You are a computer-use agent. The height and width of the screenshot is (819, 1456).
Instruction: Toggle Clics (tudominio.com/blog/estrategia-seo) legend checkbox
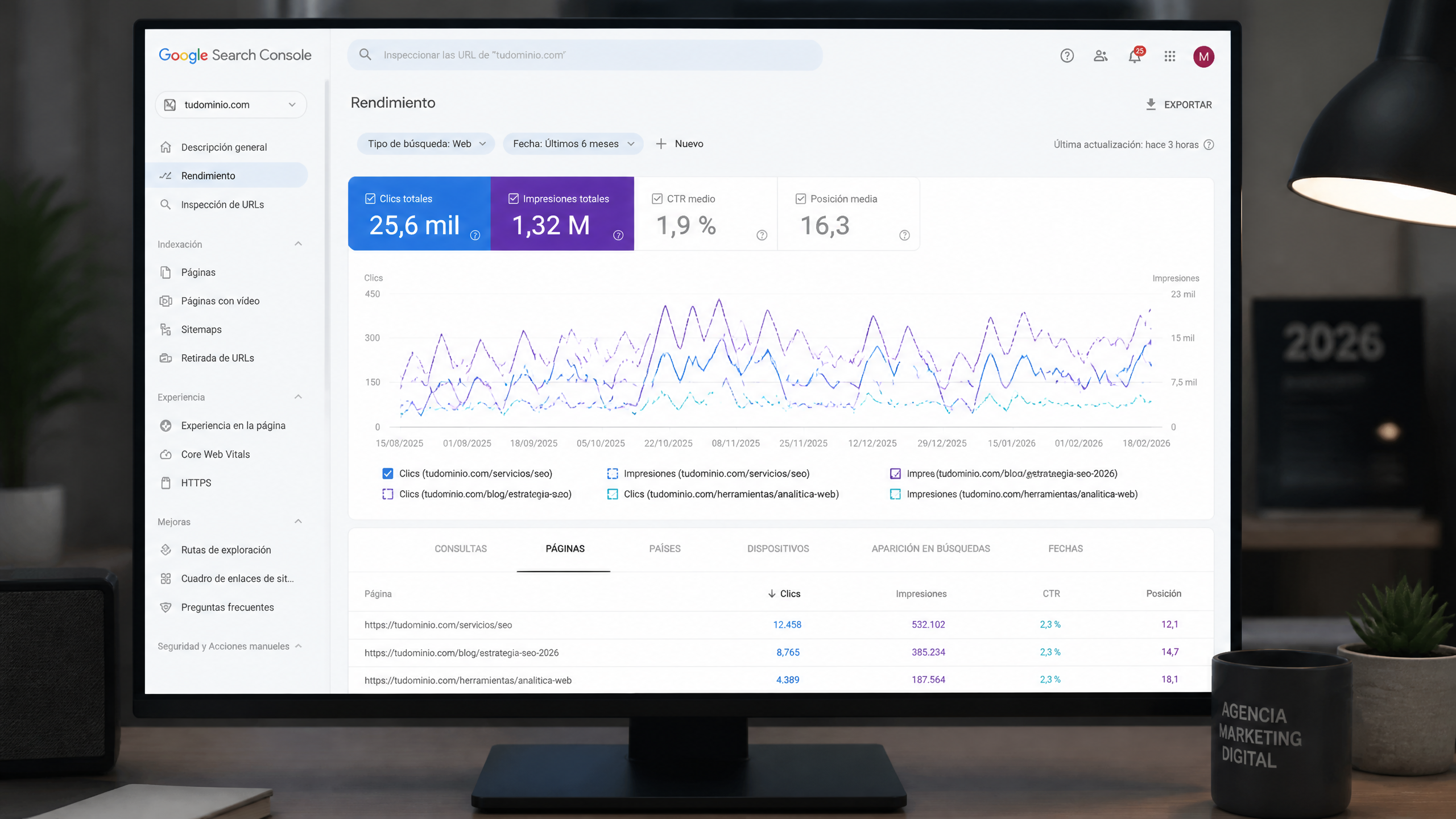388,494
